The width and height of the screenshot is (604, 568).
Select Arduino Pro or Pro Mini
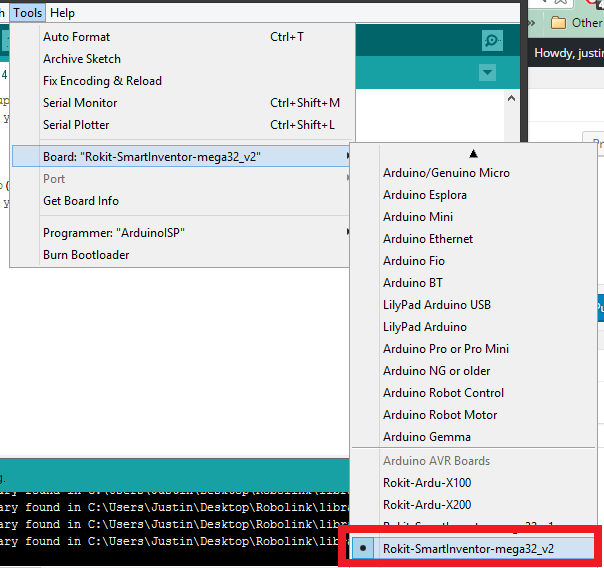[x=473, y=349]
